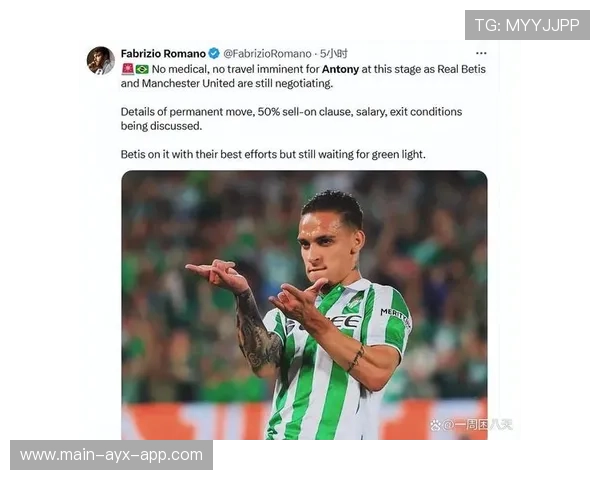Click the 'waiting for green light' line
This screenshot has height=480, width=600.
[x=273, y=154]
